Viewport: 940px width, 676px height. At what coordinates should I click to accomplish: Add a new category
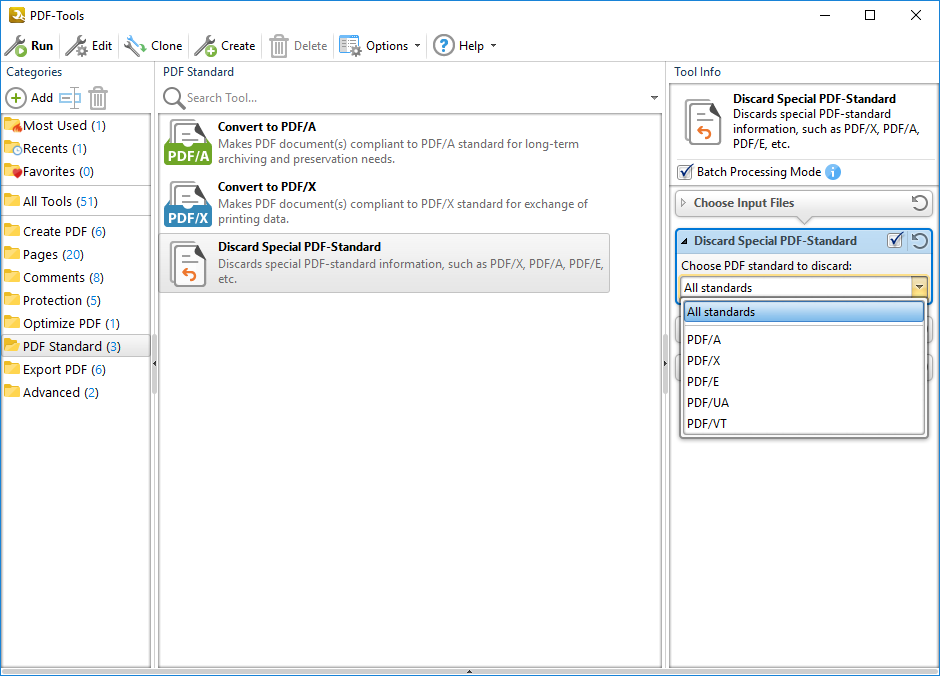coord(30,98)
